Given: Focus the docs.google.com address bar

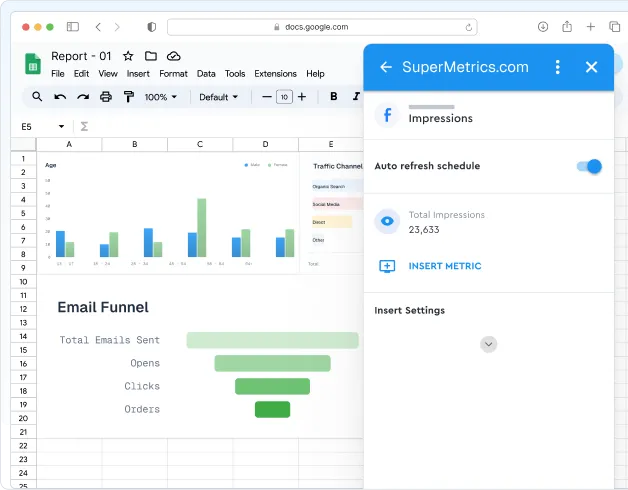Looking at the screenshot, I should 322,27.
